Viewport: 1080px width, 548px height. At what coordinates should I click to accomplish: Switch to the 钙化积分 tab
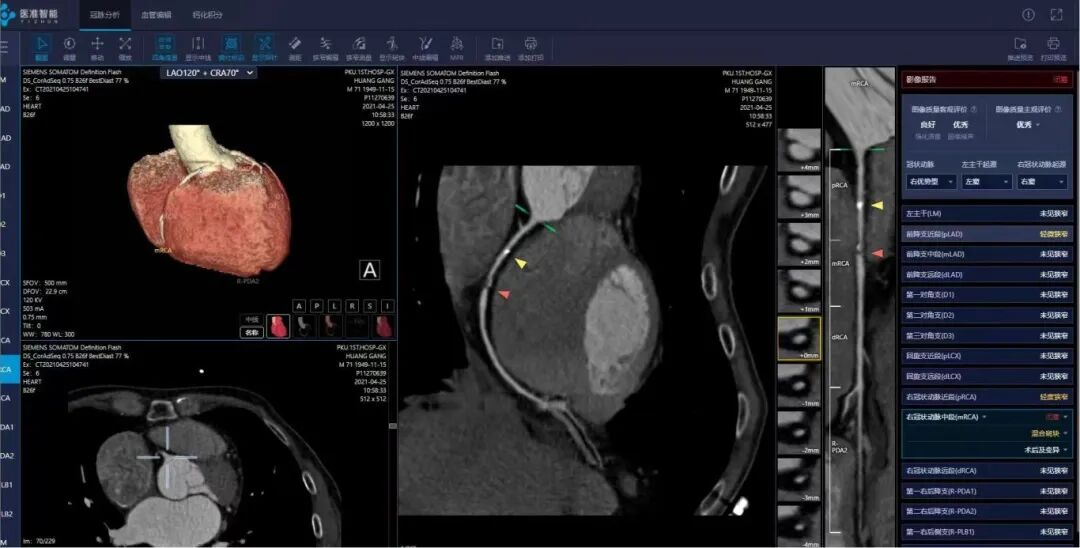207,14
